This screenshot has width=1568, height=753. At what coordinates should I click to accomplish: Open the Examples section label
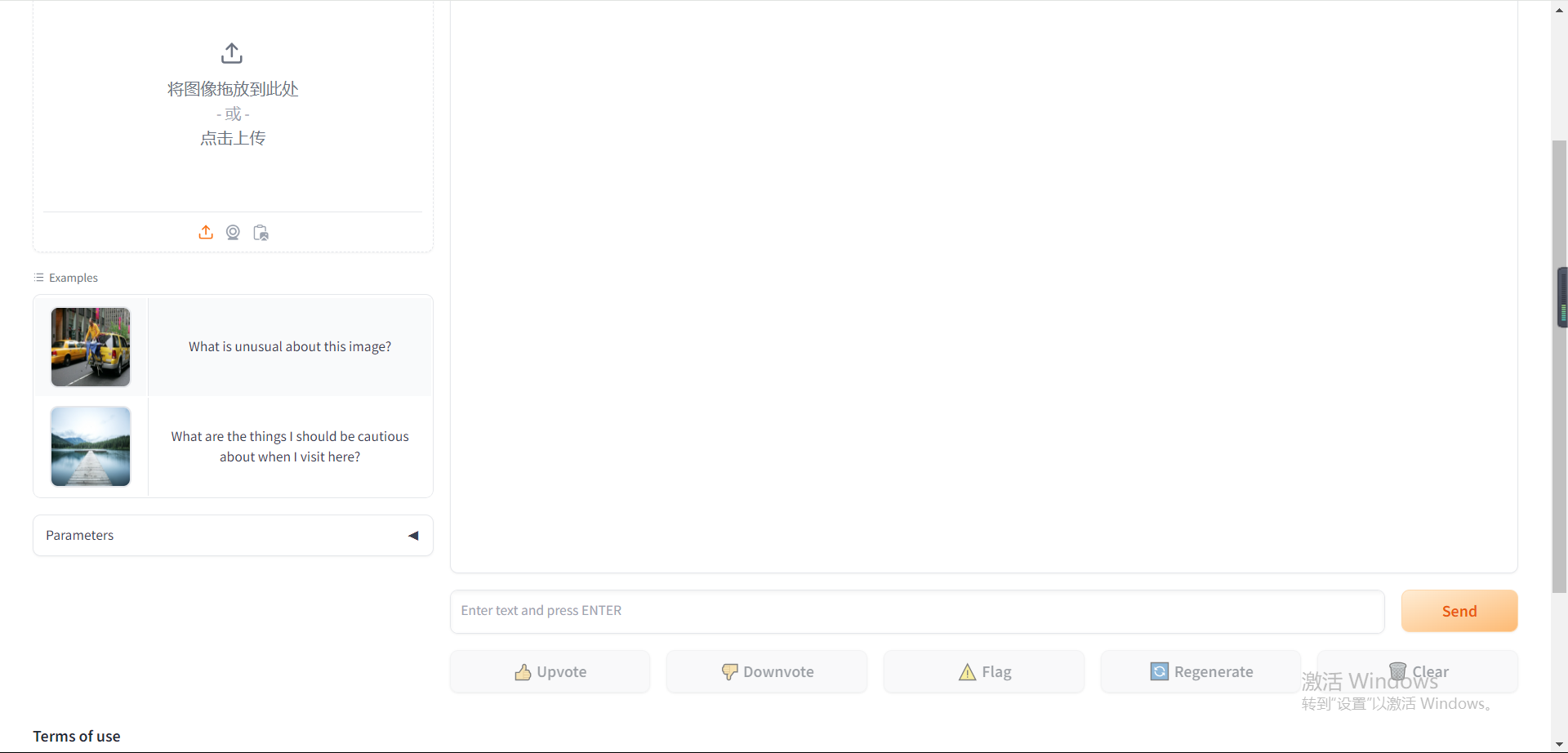(x=73, y=278)
